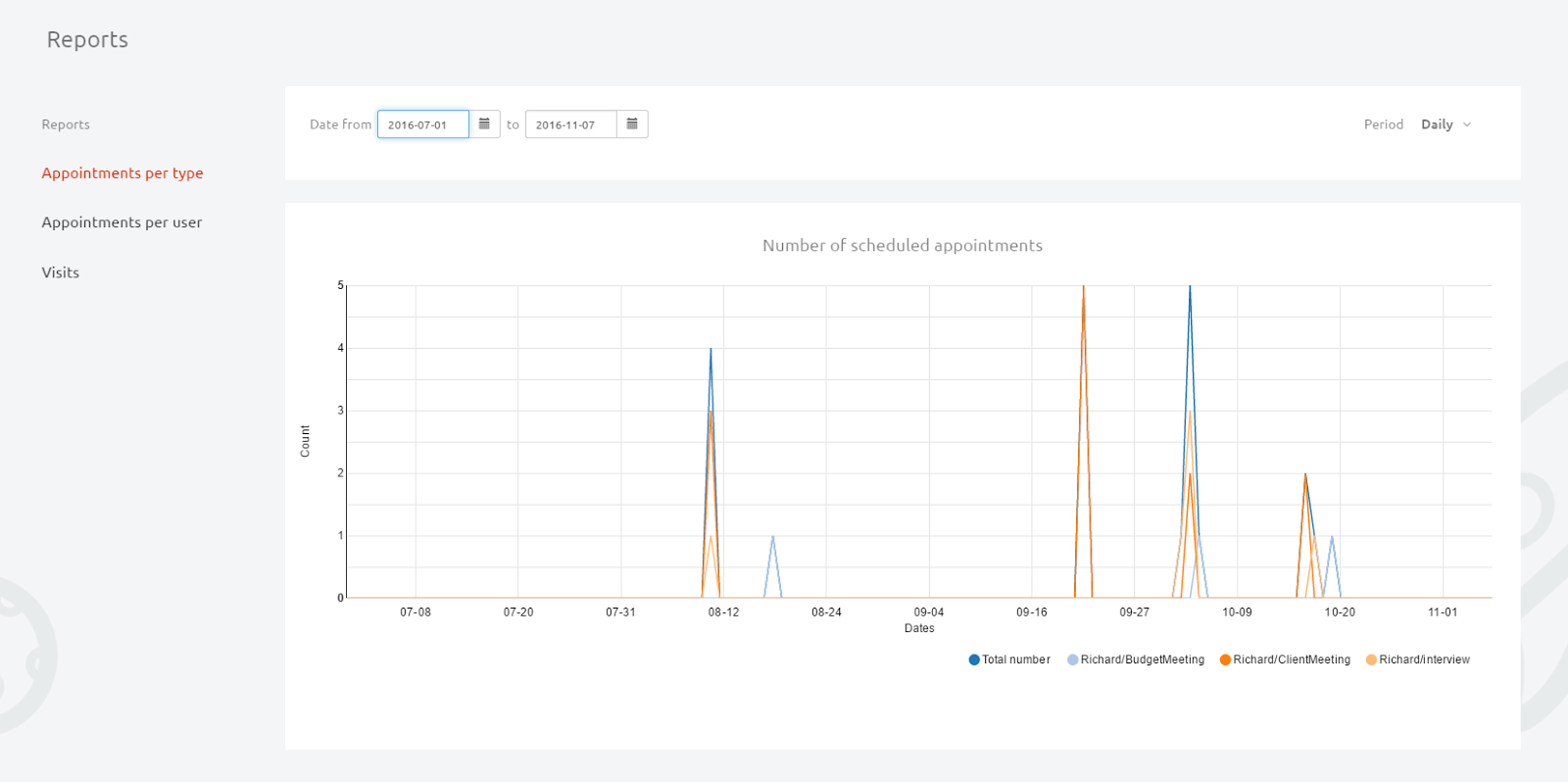Click the 08-12 date axis label
Viewport: 1568px width, 782px height.
click(723, 612)
